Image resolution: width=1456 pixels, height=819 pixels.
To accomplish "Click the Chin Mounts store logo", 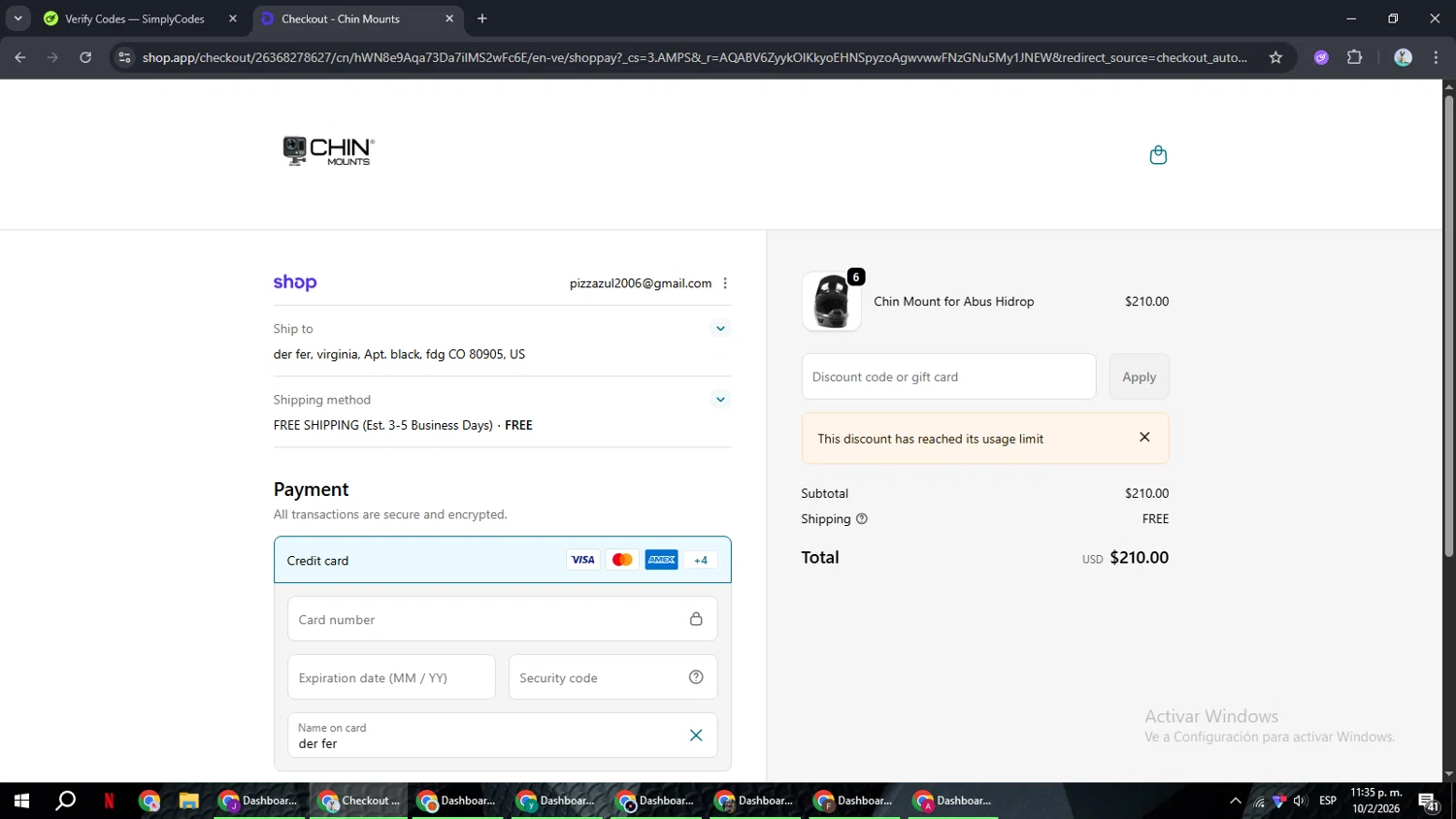I will [x=328, y=150].
